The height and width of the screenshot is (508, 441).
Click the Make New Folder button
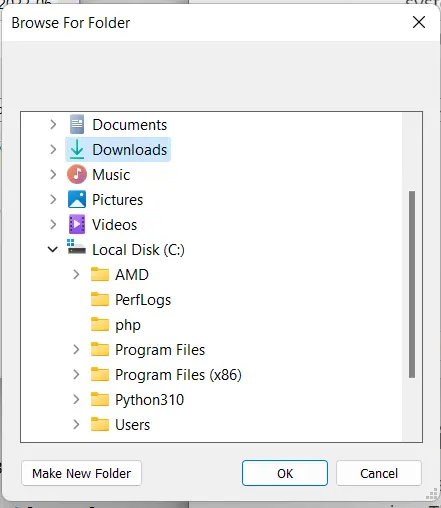[81, 473]
